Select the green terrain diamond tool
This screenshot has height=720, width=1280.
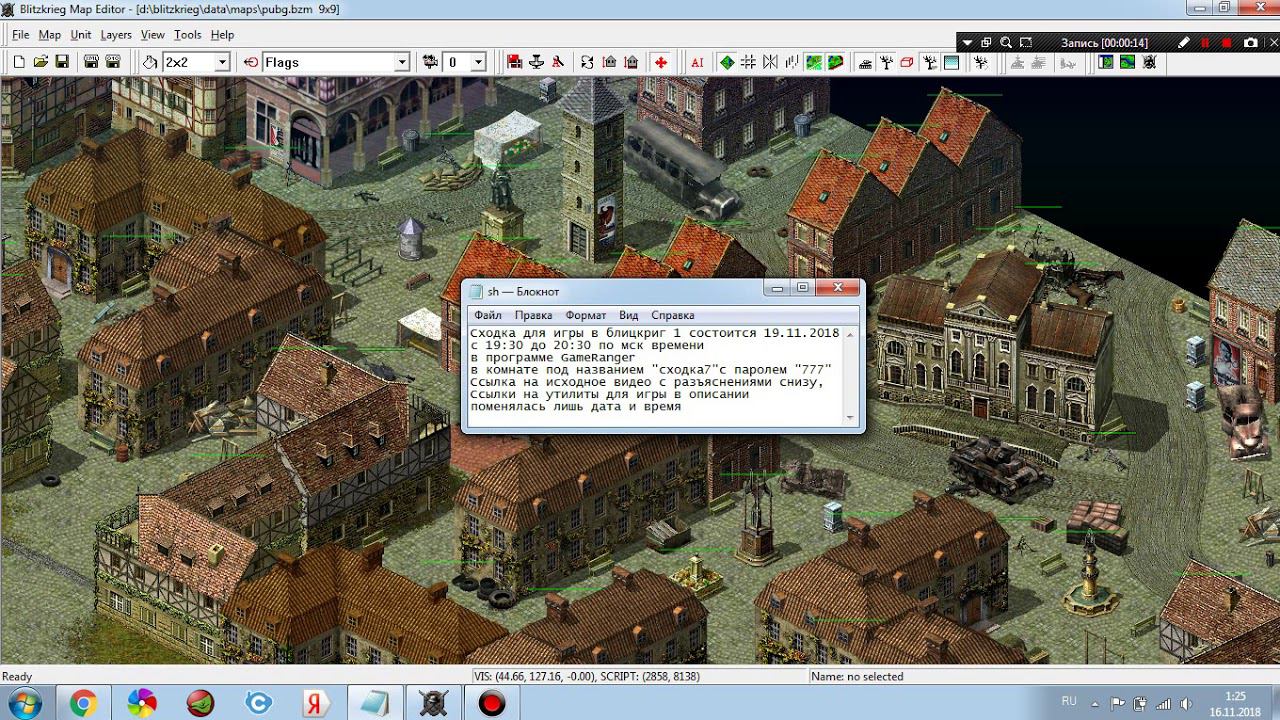click(727, 62)
